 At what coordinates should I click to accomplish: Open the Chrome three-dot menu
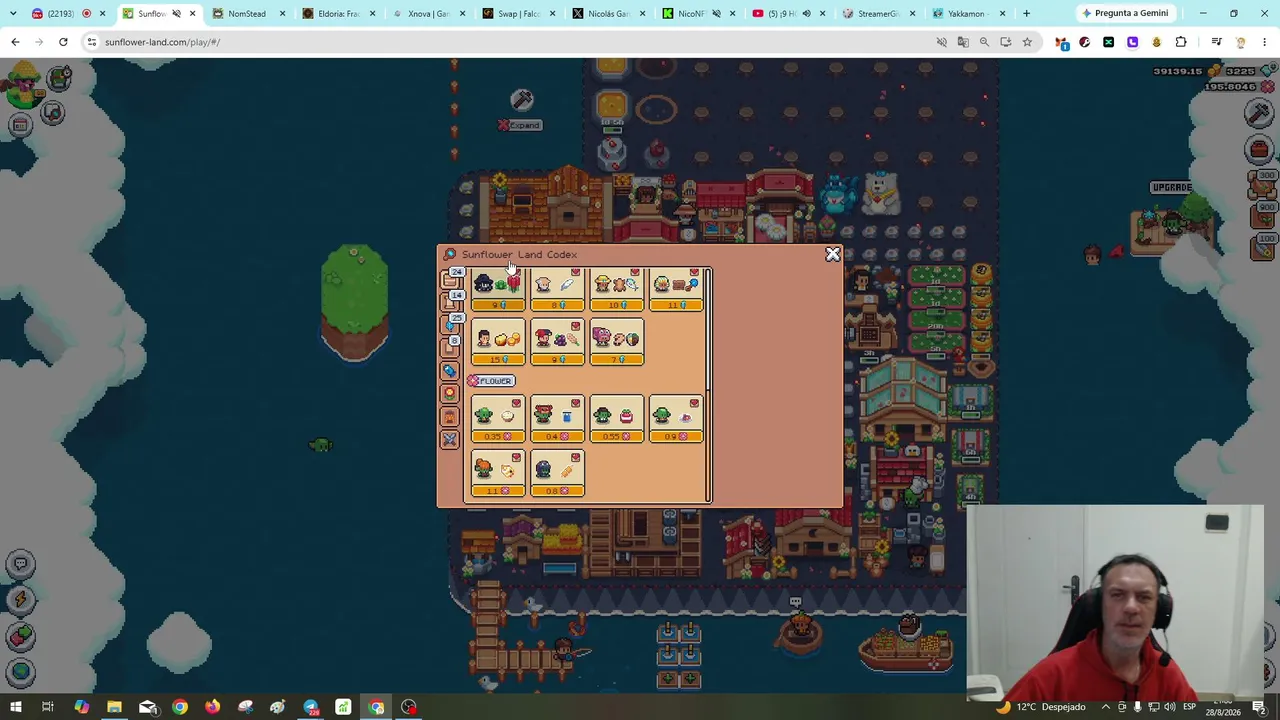pyautogui.click(x=1265, y=42)
